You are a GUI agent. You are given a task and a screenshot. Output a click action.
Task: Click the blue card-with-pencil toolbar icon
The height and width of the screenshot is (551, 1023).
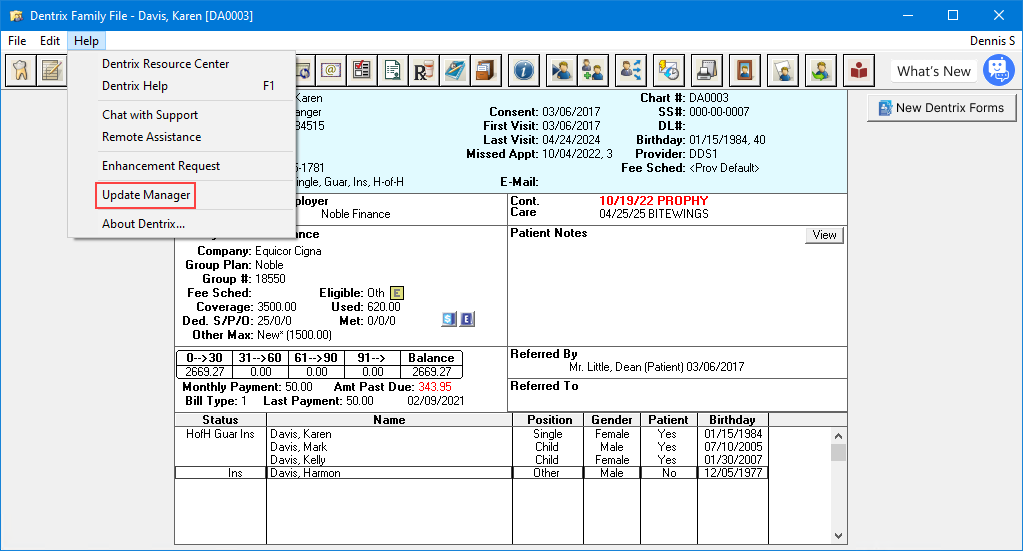point(455,70)
